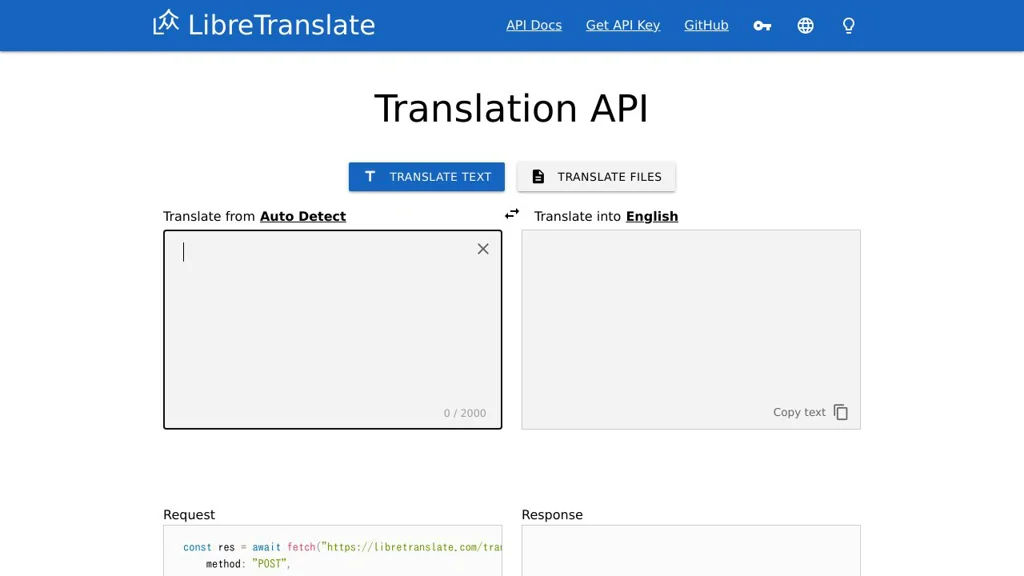
Task: Open the API key settings via key icon
Action: (762, 25)
